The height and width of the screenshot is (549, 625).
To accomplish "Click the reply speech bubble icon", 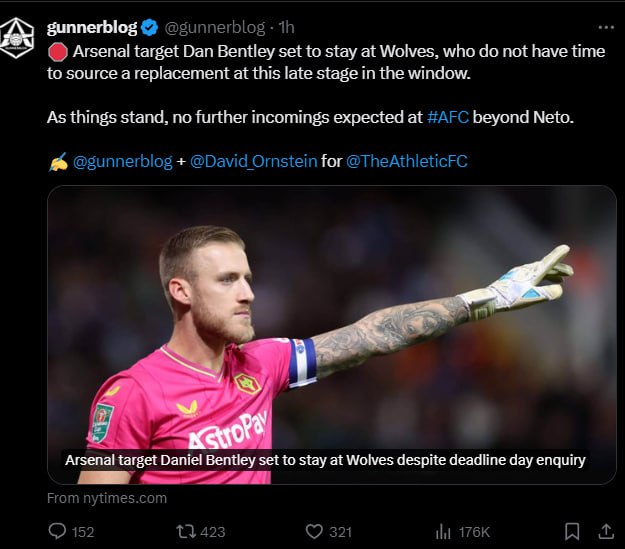I will pos(57,531).
